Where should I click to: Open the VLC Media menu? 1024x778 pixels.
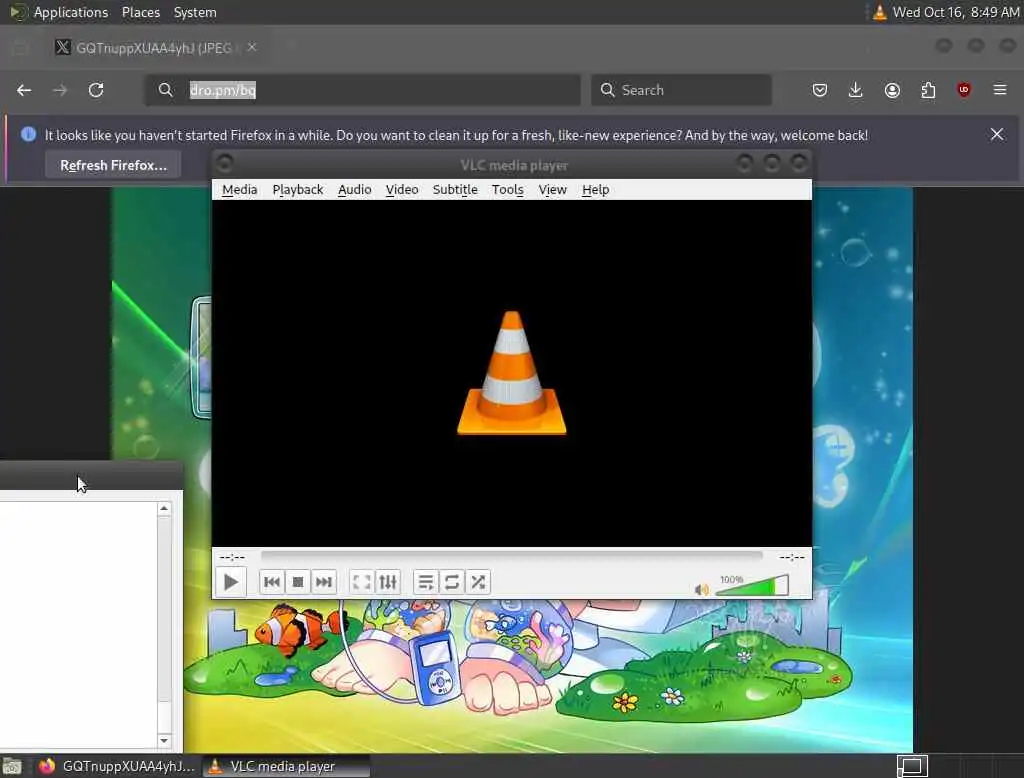(x=240, y=189)
